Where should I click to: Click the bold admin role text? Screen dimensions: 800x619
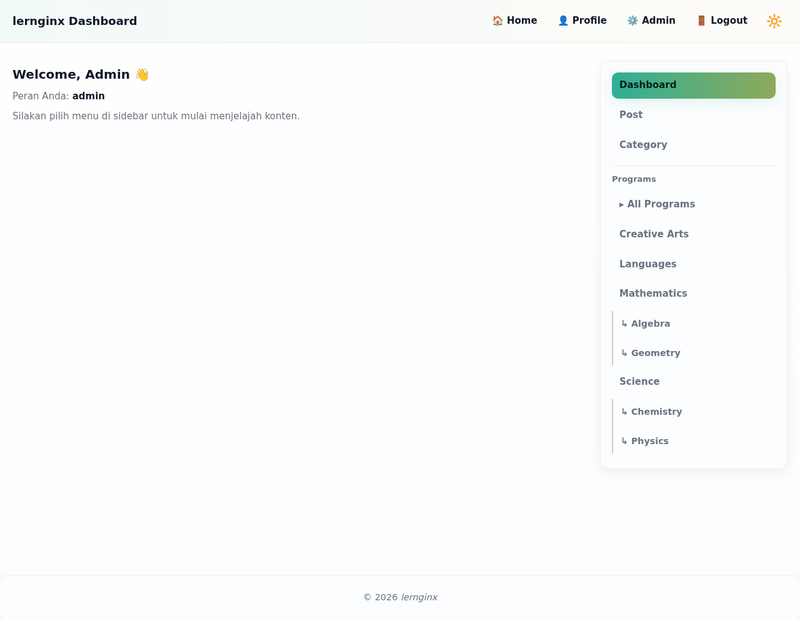(88, 96)
